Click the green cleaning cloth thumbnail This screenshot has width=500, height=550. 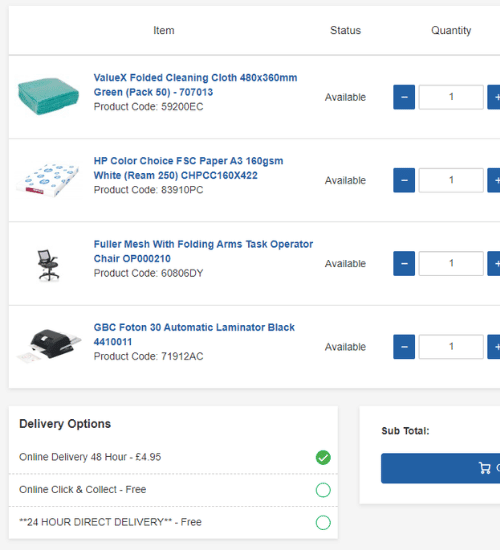pos(48,96)
